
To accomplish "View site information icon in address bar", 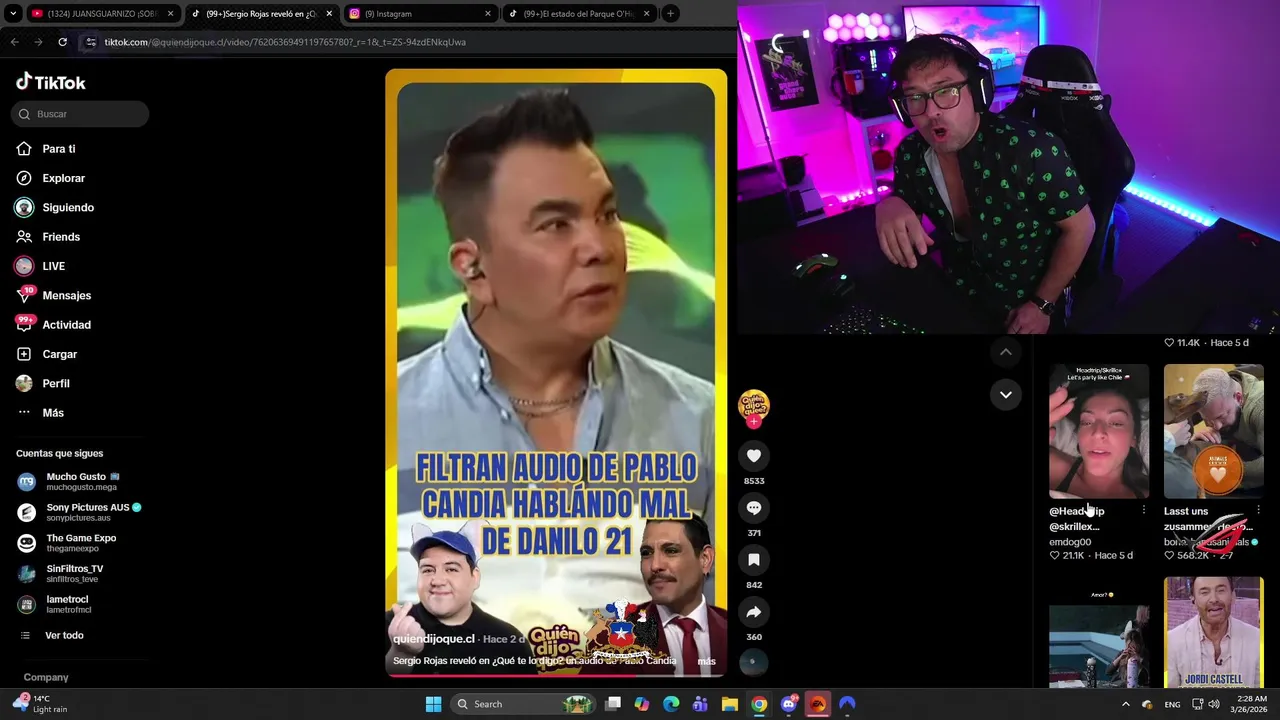I will [x=91, y=42].
